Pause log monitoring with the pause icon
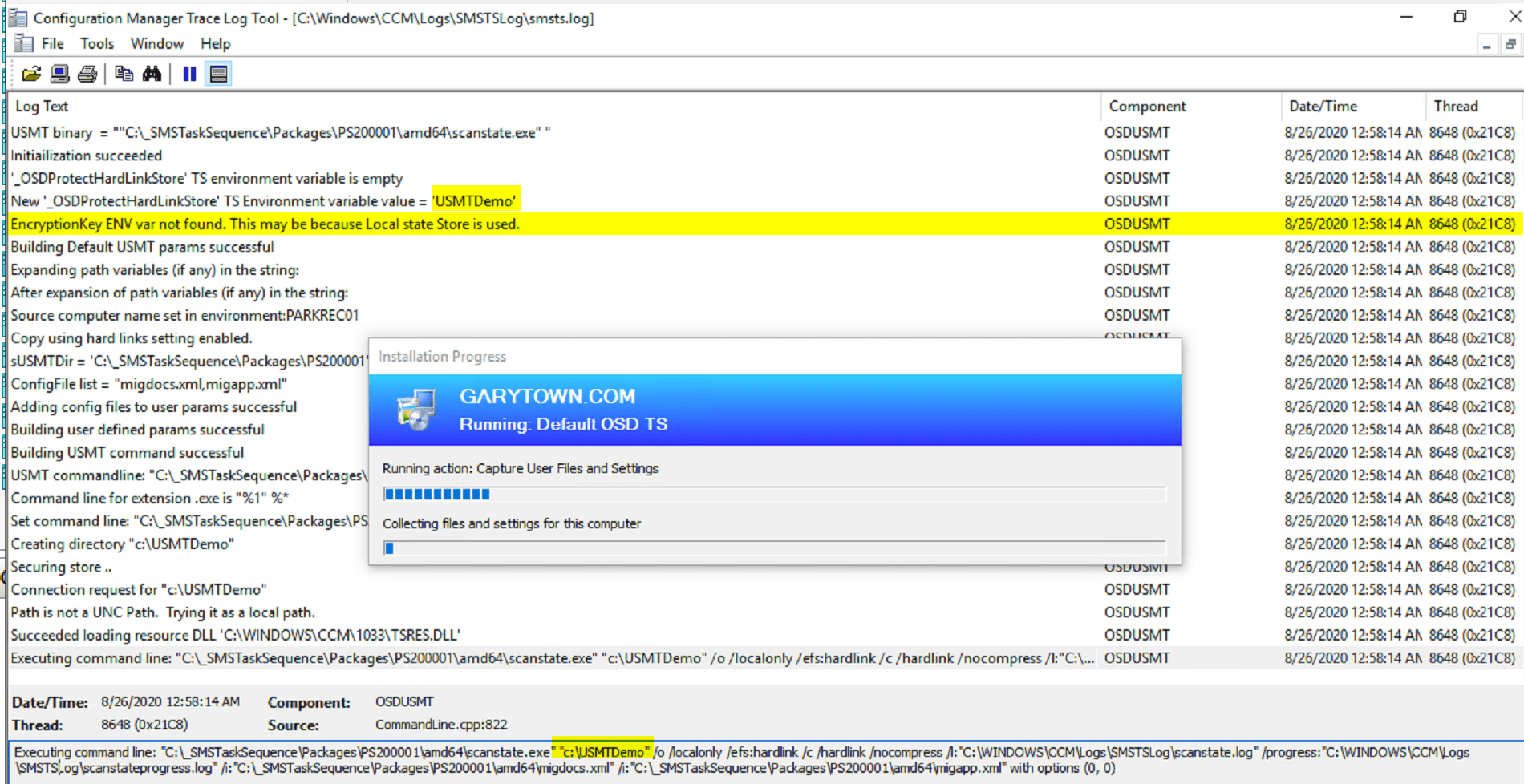Screen dimensions: 1524x784 tap(189, 75)
